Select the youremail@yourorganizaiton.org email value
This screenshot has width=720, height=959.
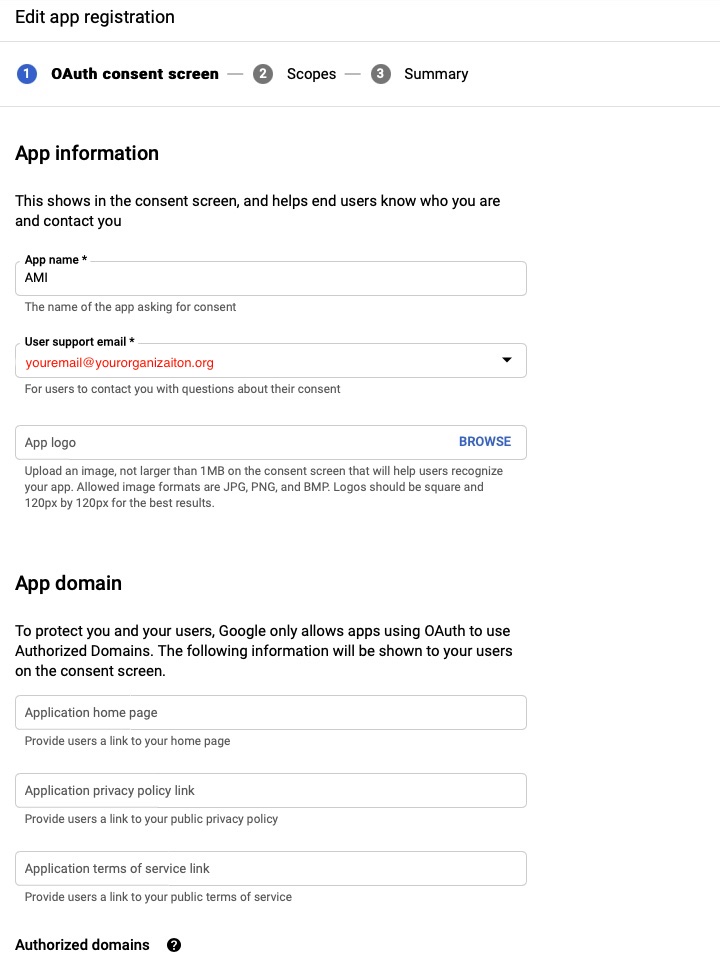[x=119, y=362]
